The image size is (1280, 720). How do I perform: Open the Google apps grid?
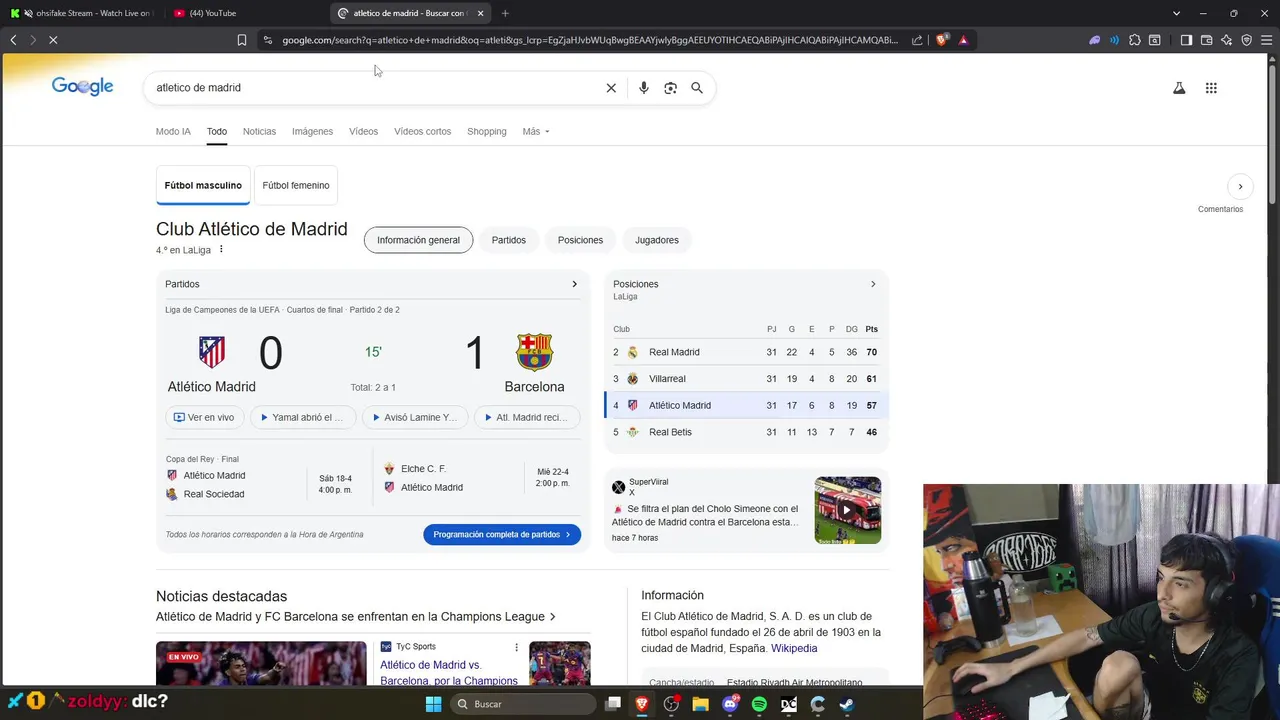(x=1211, y=88)
